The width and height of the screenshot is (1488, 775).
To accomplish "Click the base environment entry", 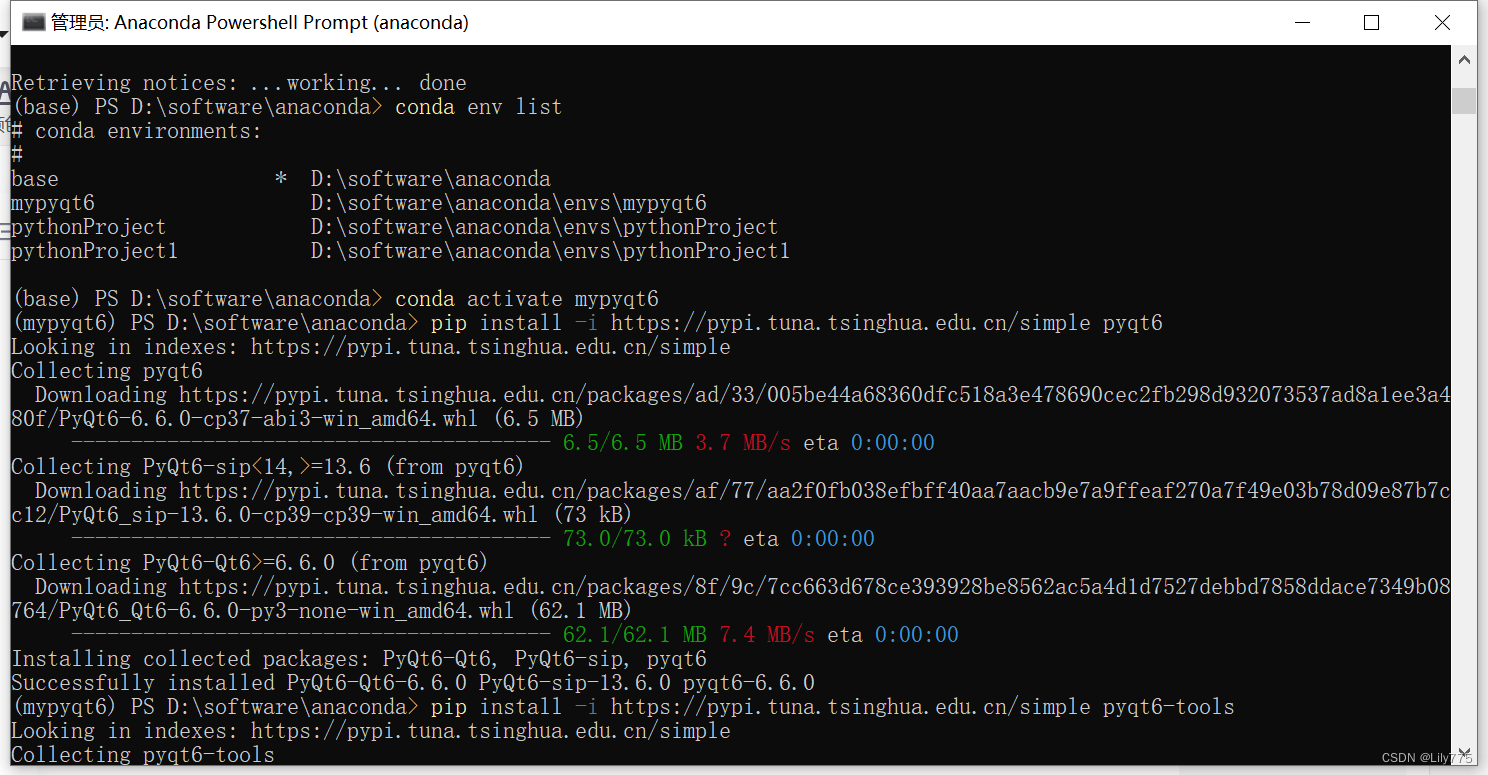I will 34,178.
